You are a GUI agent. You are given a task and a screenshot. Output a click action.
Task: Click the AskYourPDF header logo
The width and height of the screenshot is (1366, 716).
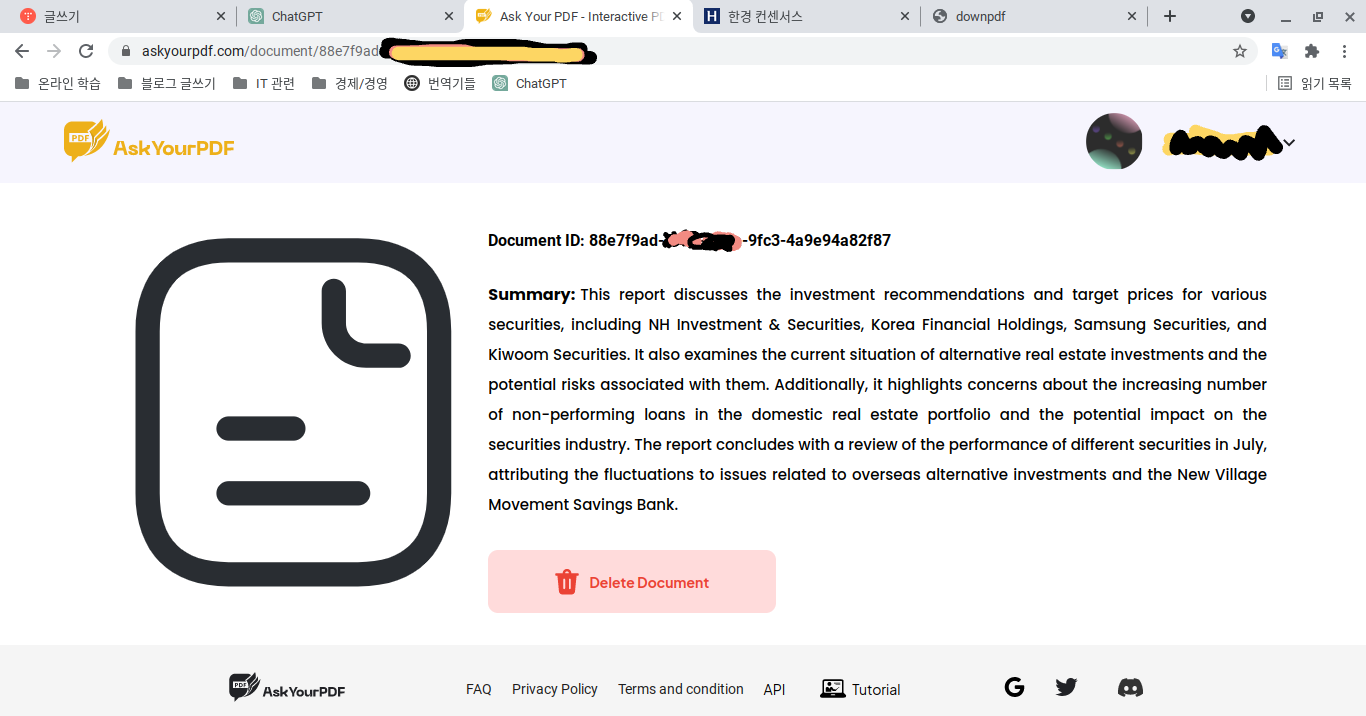point(149,142)
